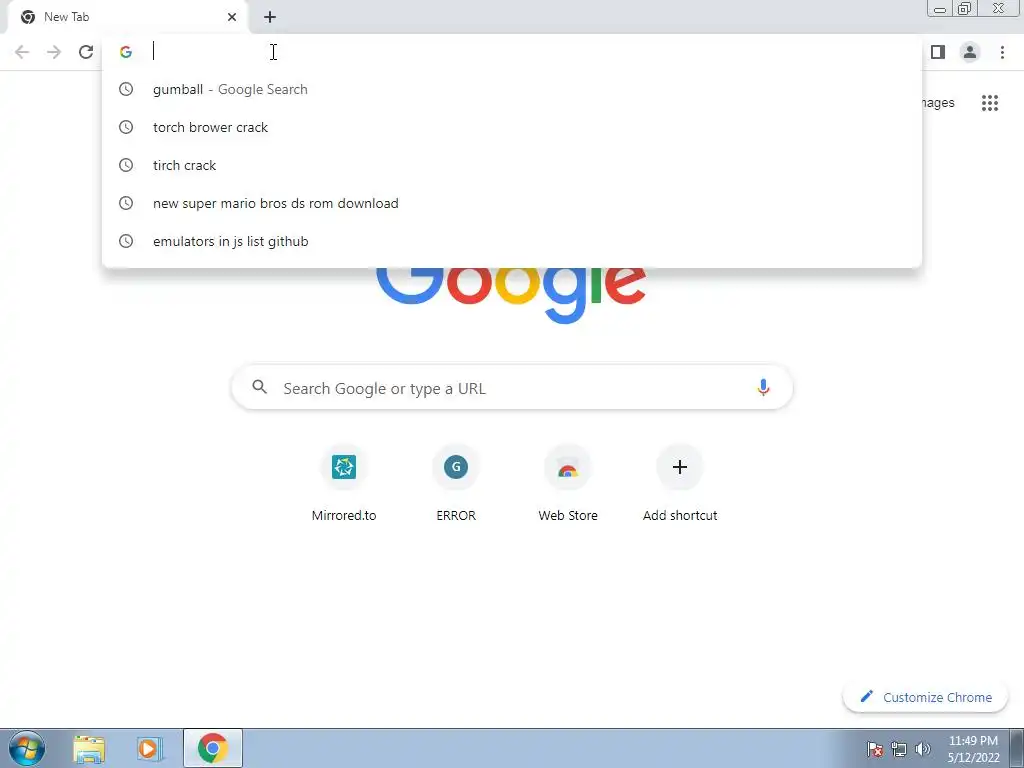Open the ERROR shortcut tile
Image resolution: width=1024 pixels, height=768 pixels.
point(456,483)
